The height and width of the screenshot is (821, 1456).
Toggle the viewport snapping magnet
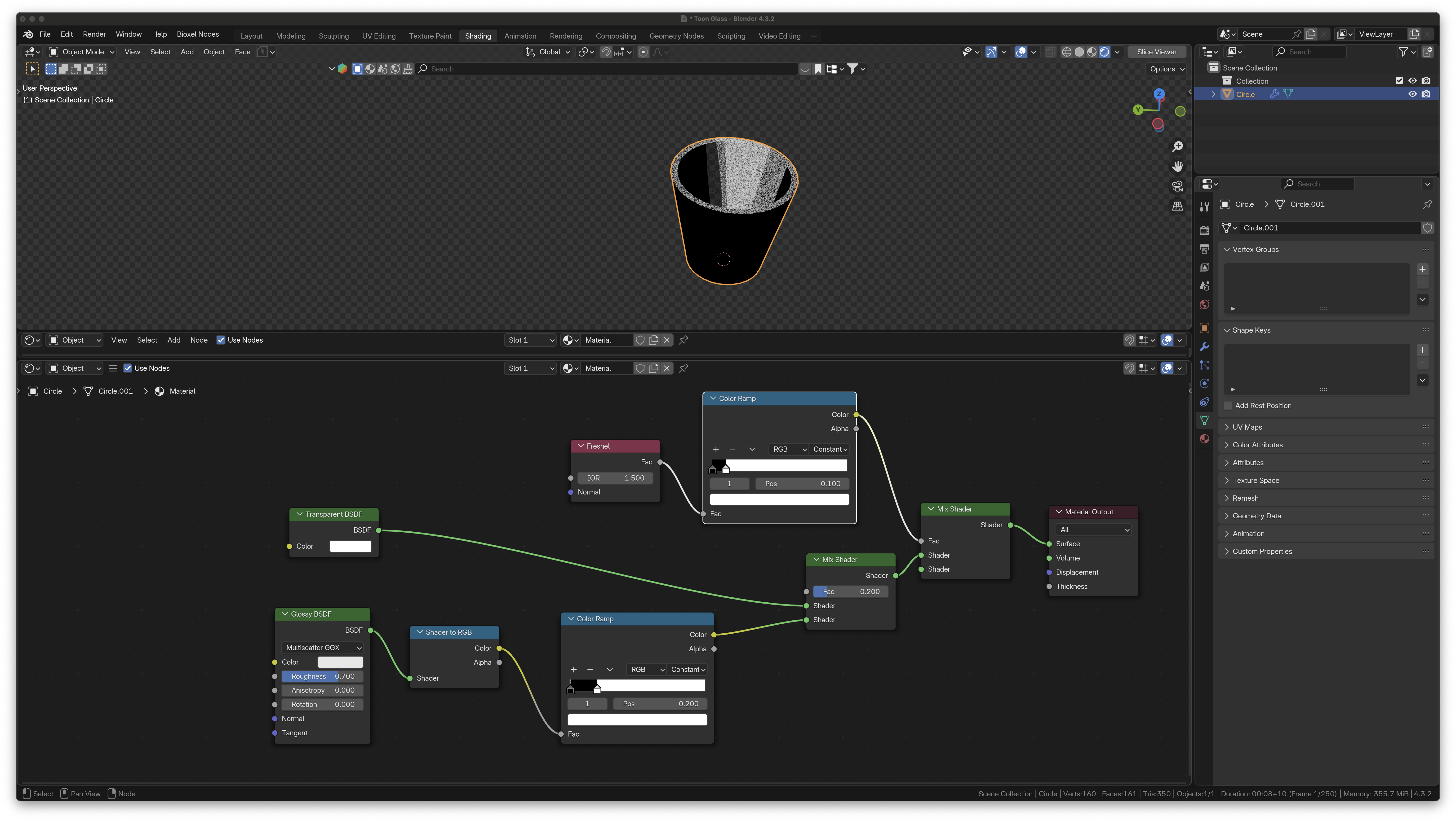tap(605, 52)
